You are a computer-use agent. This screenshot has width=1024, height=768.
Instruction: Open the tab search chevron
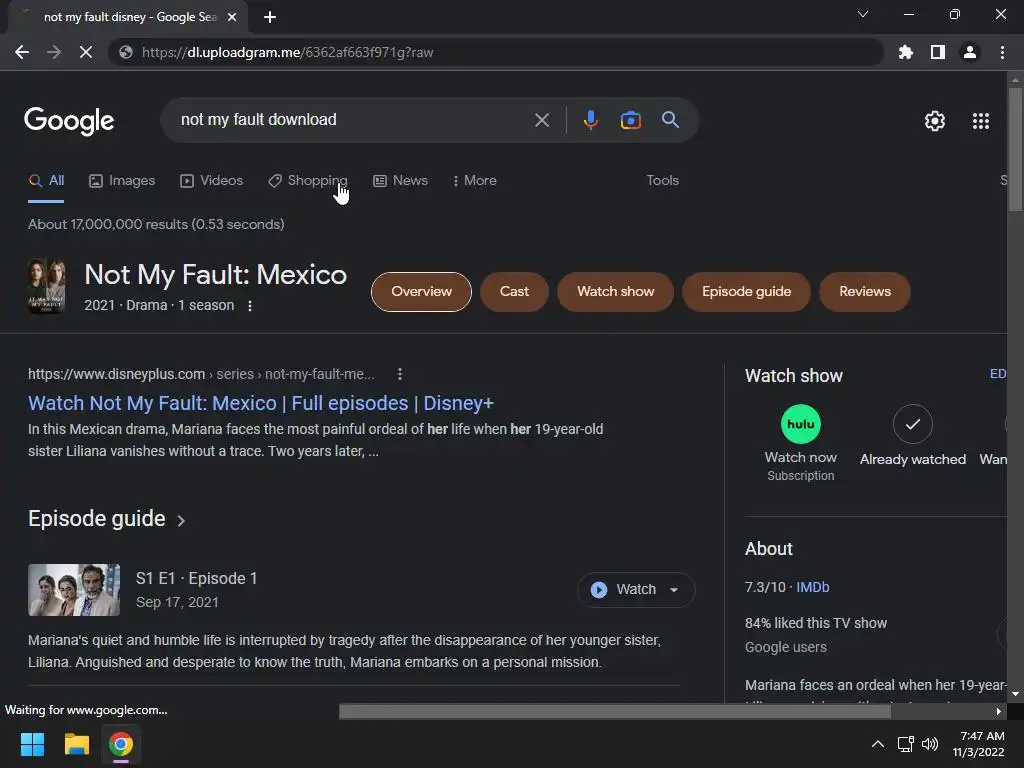point(863,14)
